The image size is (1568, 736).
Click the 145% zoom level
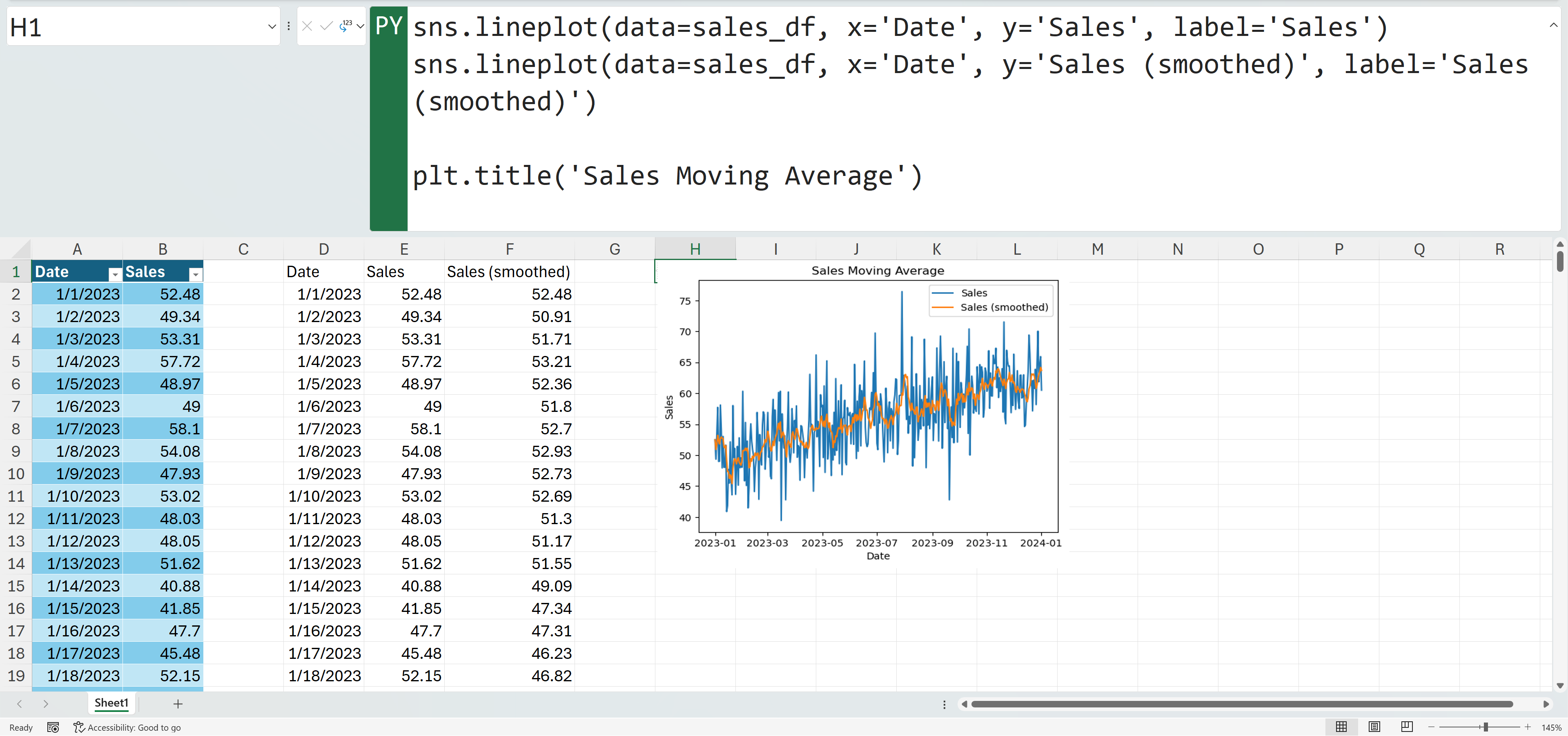(x=1551, y=727)
